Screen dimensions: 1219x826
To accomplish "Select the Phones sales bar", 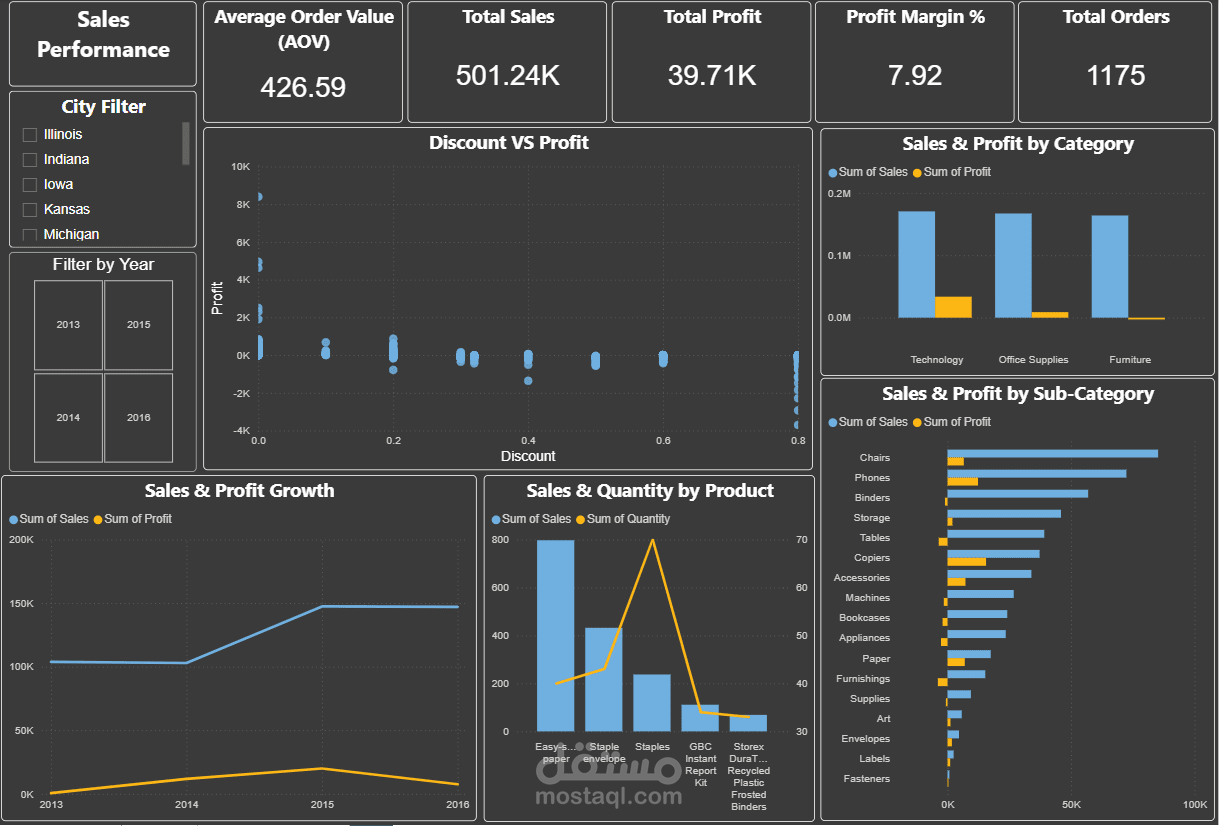I will click(x=1037, y=474).
